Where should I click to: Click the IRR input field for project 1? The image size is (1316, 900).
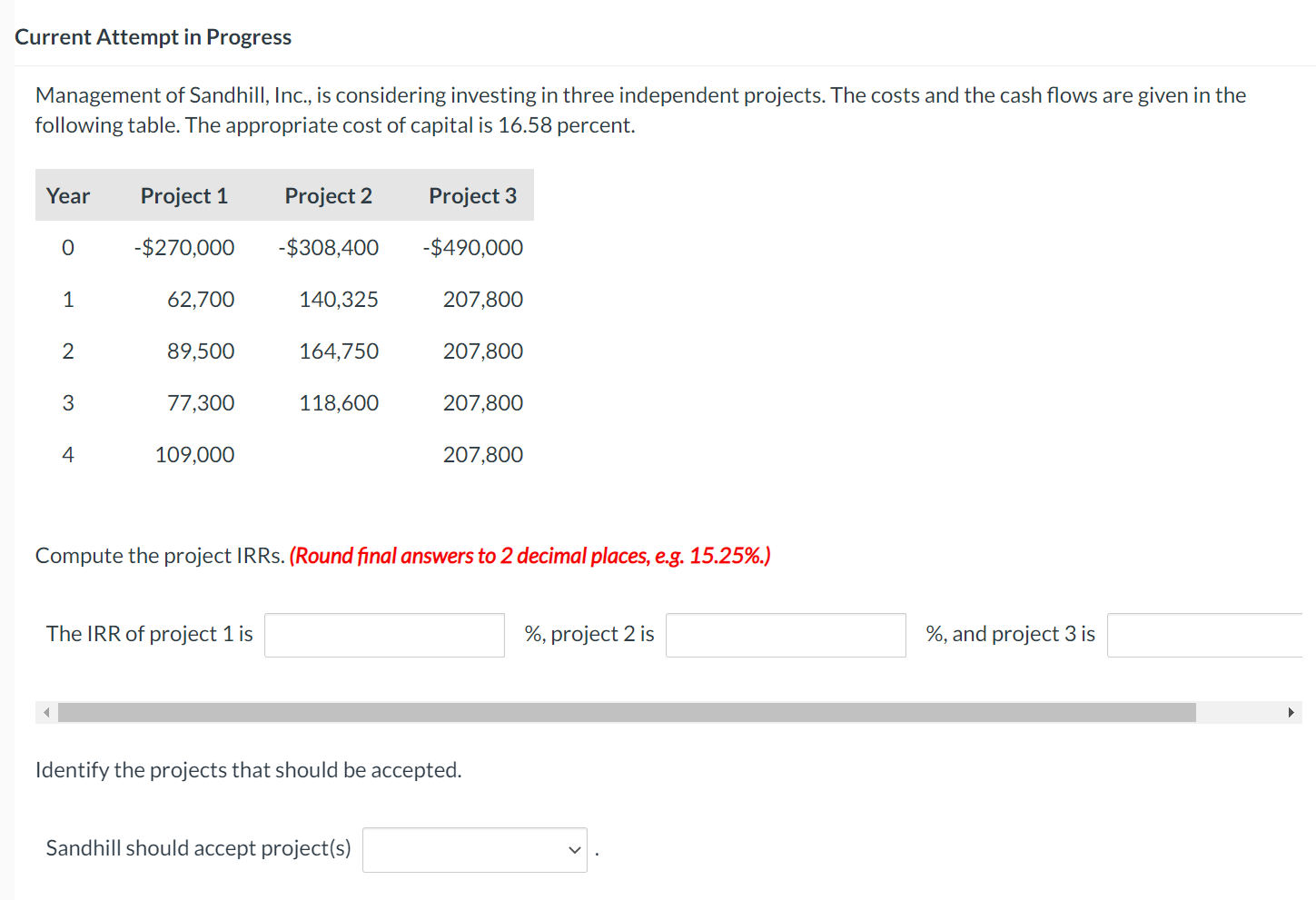(x=383, y=634)
